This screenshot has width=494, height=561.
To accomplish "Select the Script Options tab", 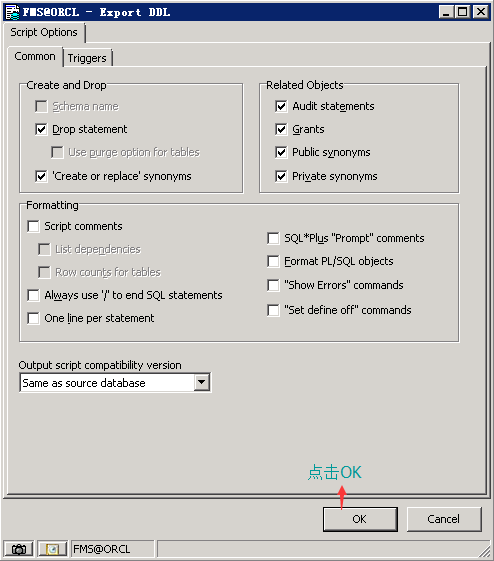I will coord(44,32).
